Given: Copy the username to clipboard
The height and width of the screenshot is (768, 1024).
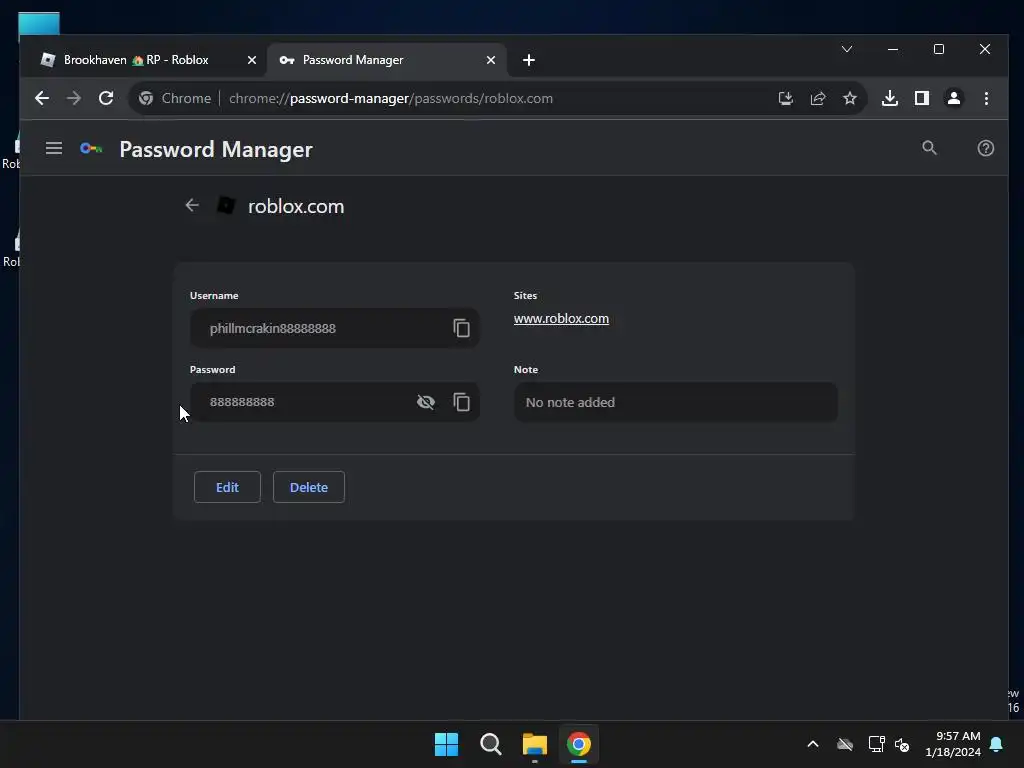Looking at the screenshot, I should click(462, 328).
